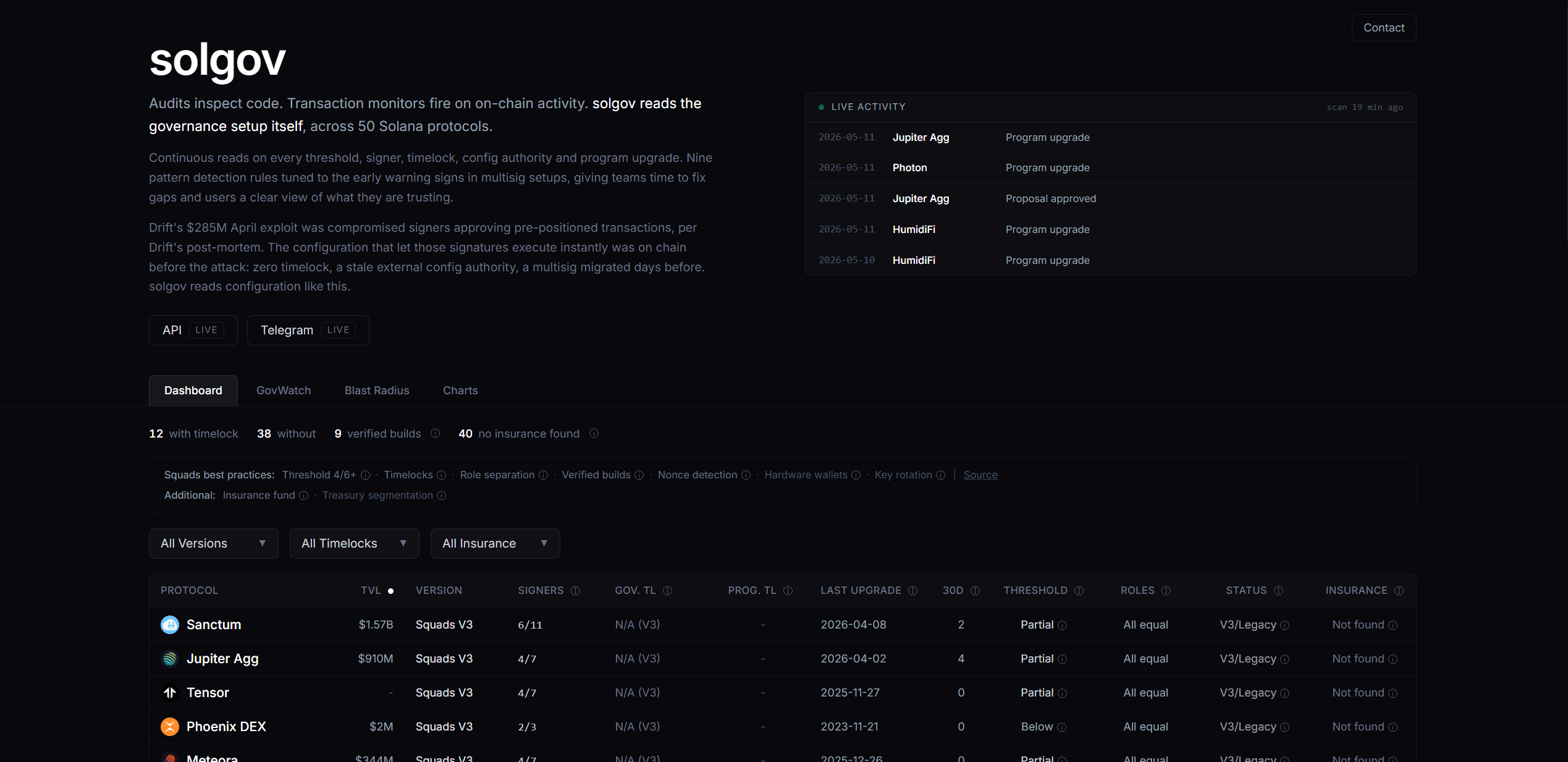Click info icon on ROLES column header

1166,591
